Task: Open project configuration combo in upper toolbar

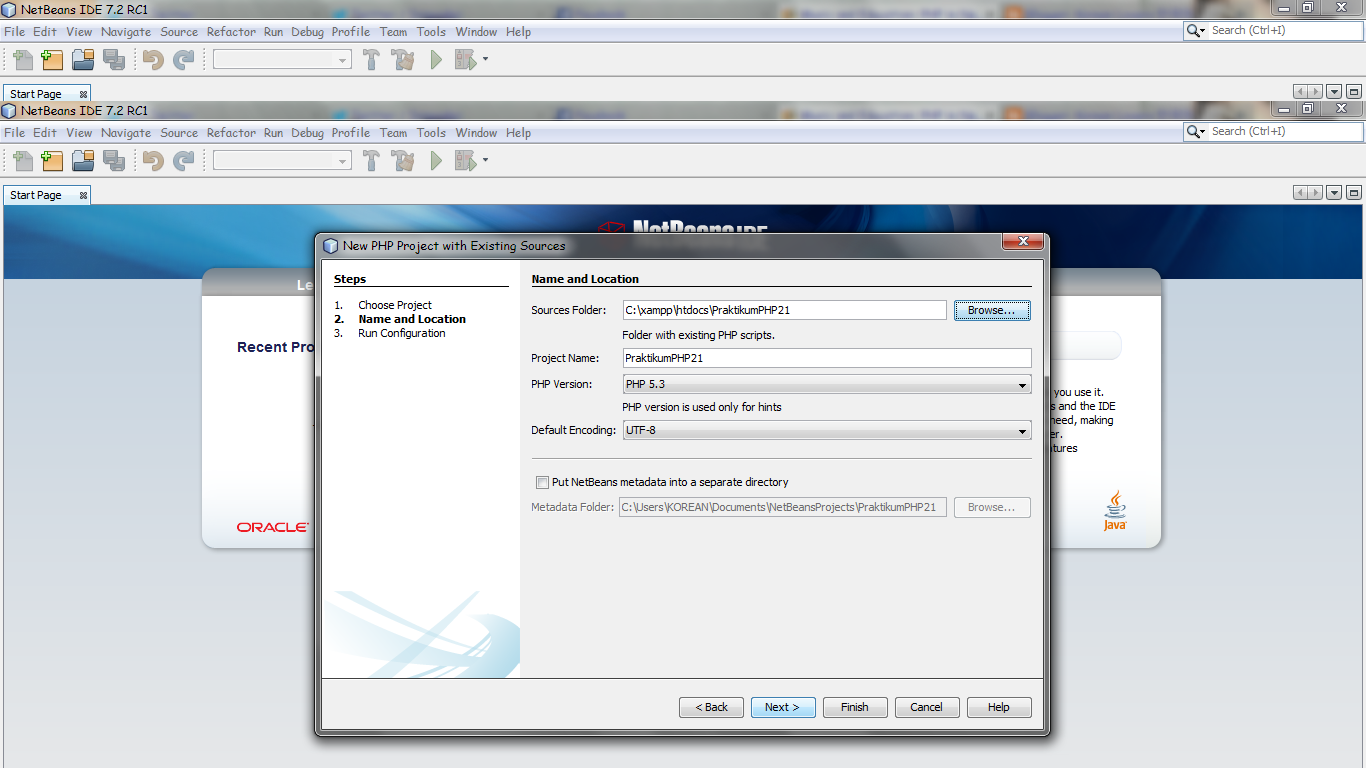Action: [x=282, y=60]
